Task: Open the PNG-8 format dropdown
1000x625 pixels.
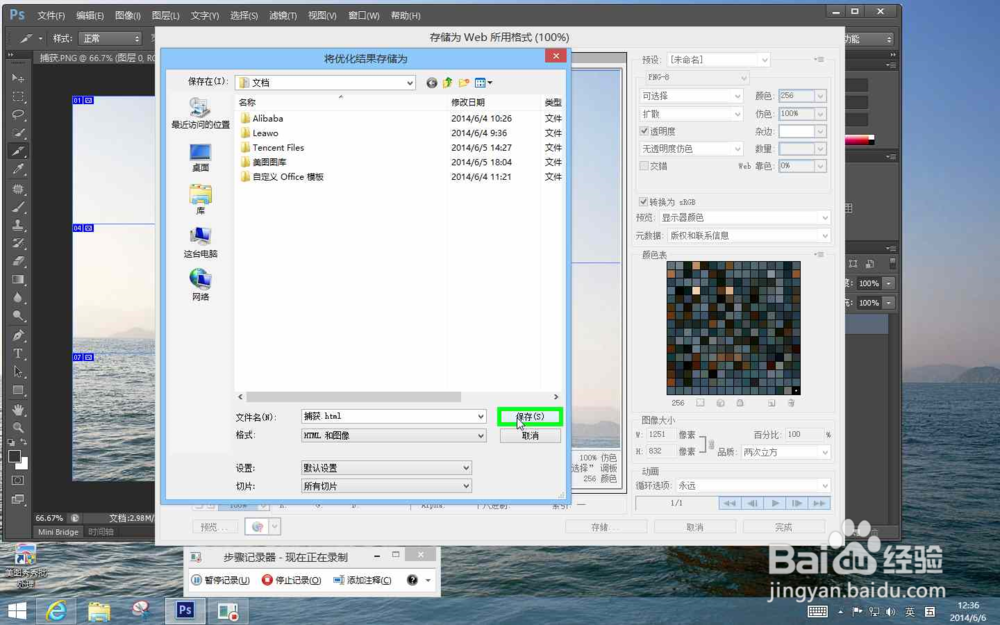Action: [697, 78]
